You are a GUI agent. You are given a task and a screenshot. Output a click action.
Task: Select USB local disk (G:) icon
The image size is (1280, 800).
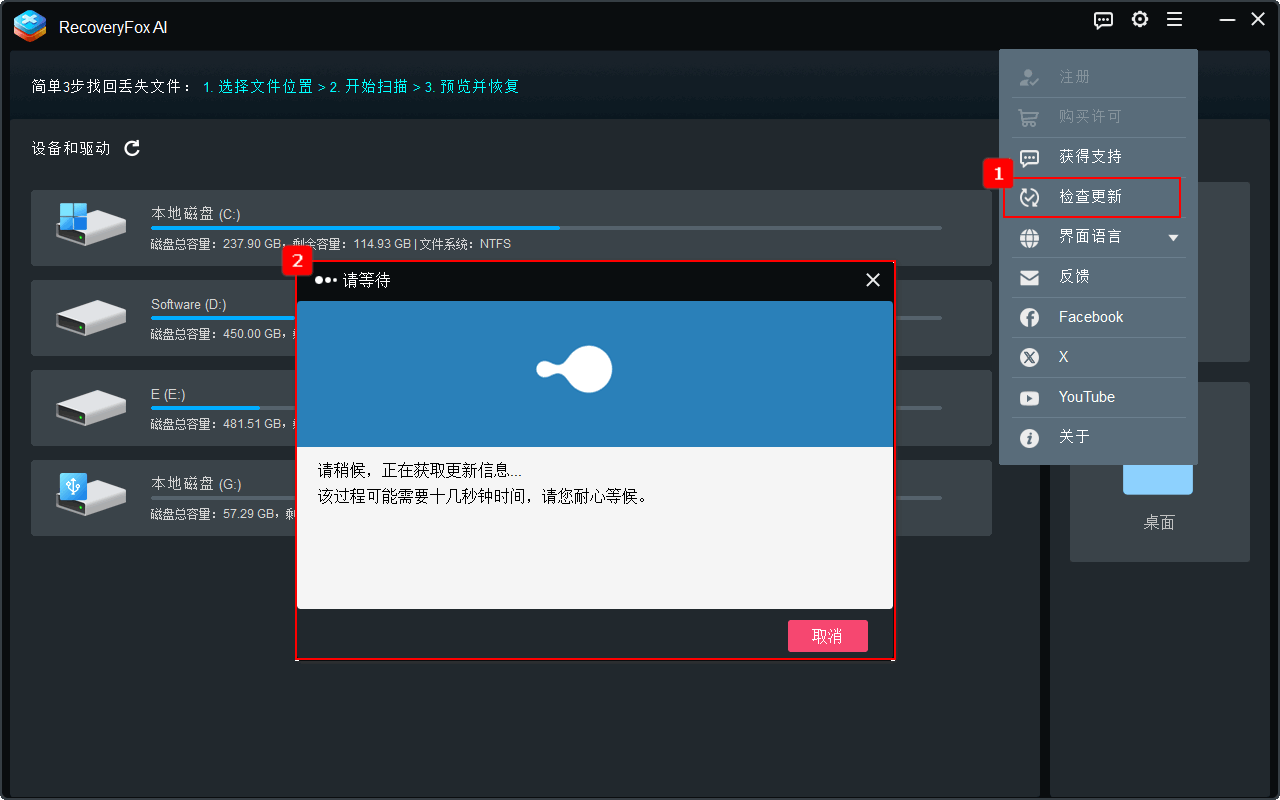(90, 497)
